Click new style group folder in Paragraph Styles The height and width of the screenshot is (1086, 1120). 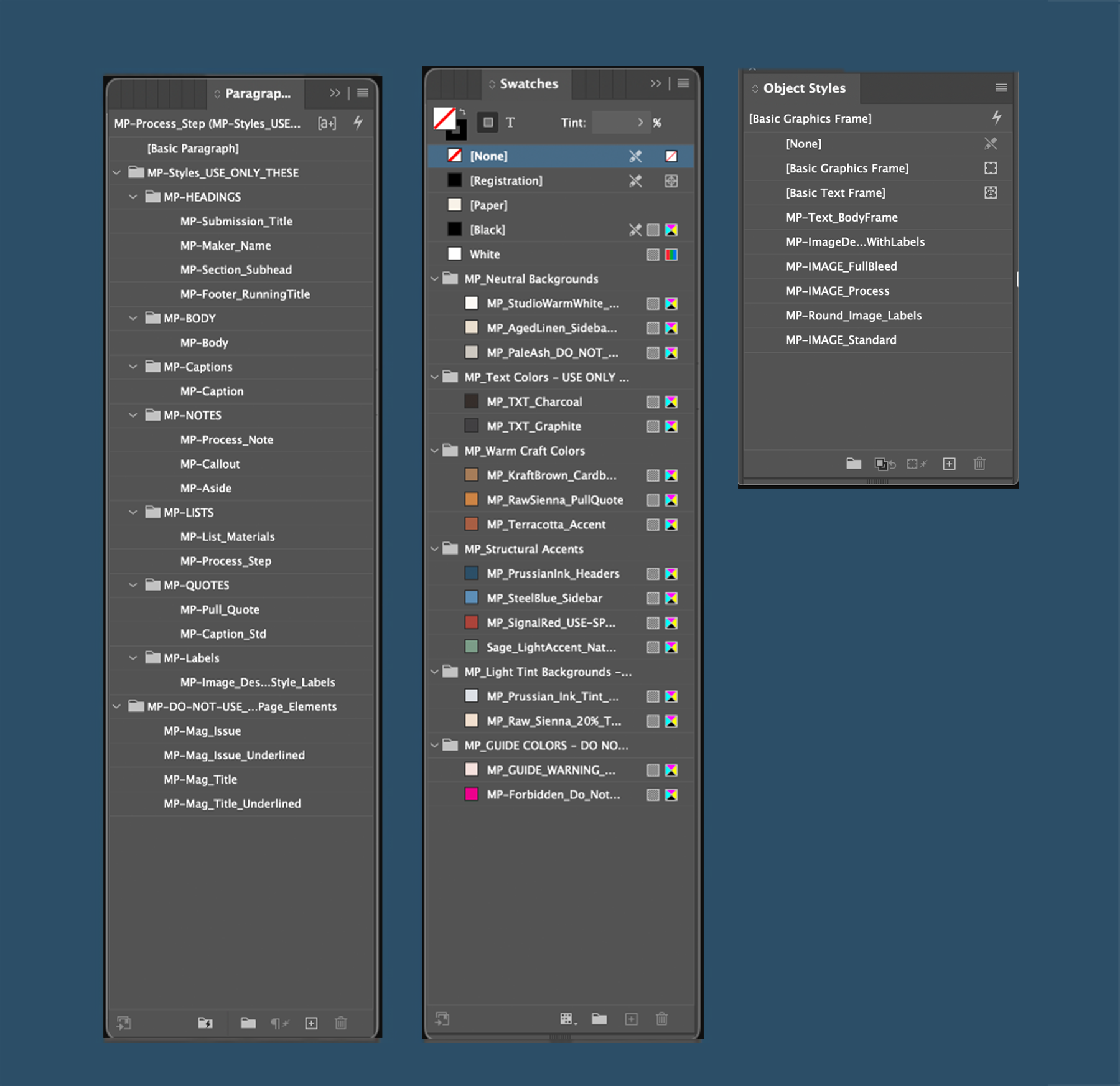coord(248,1023)
